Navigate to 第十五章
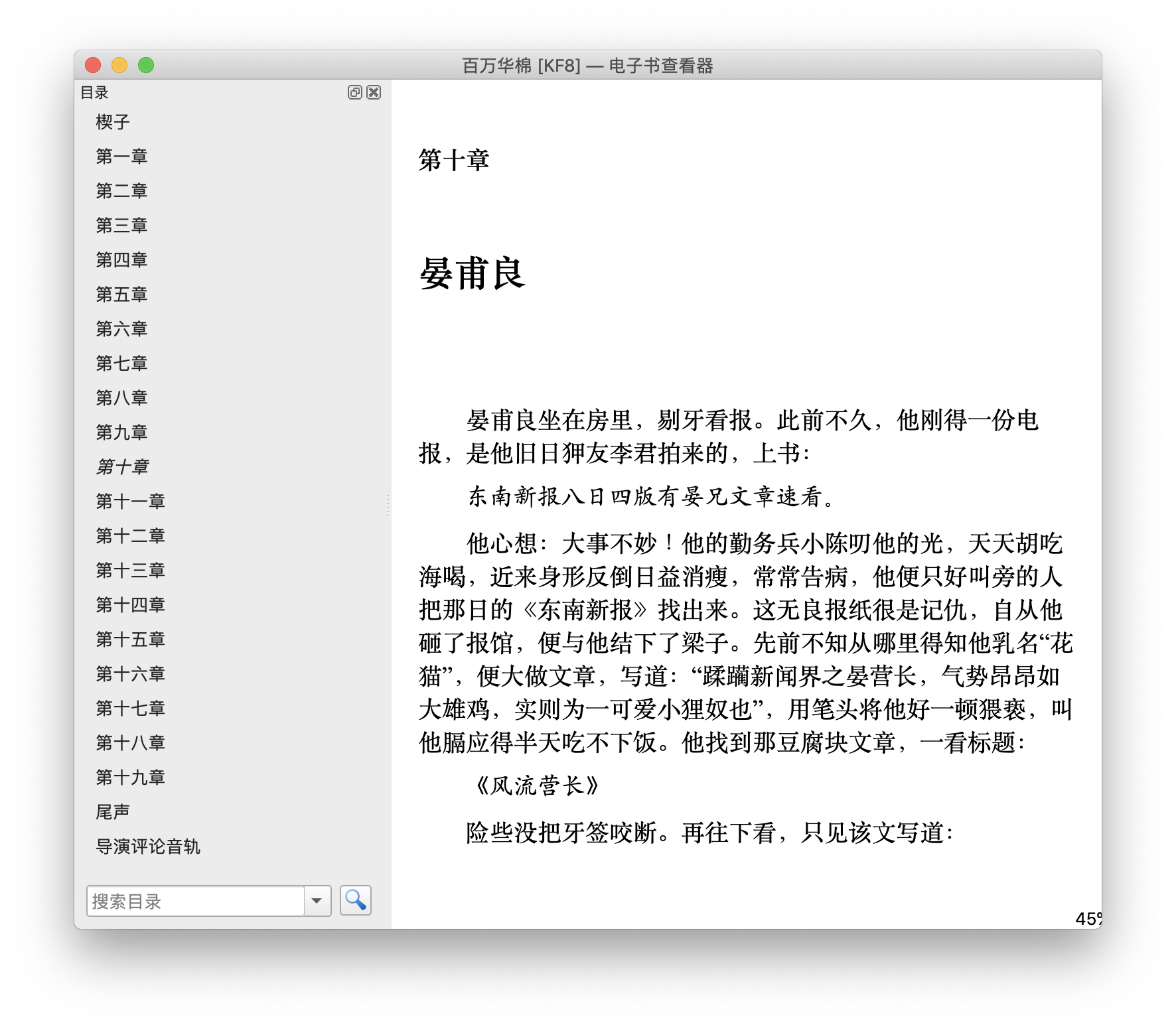This screenshot has height=1027, width=1176. coord(130,640)
